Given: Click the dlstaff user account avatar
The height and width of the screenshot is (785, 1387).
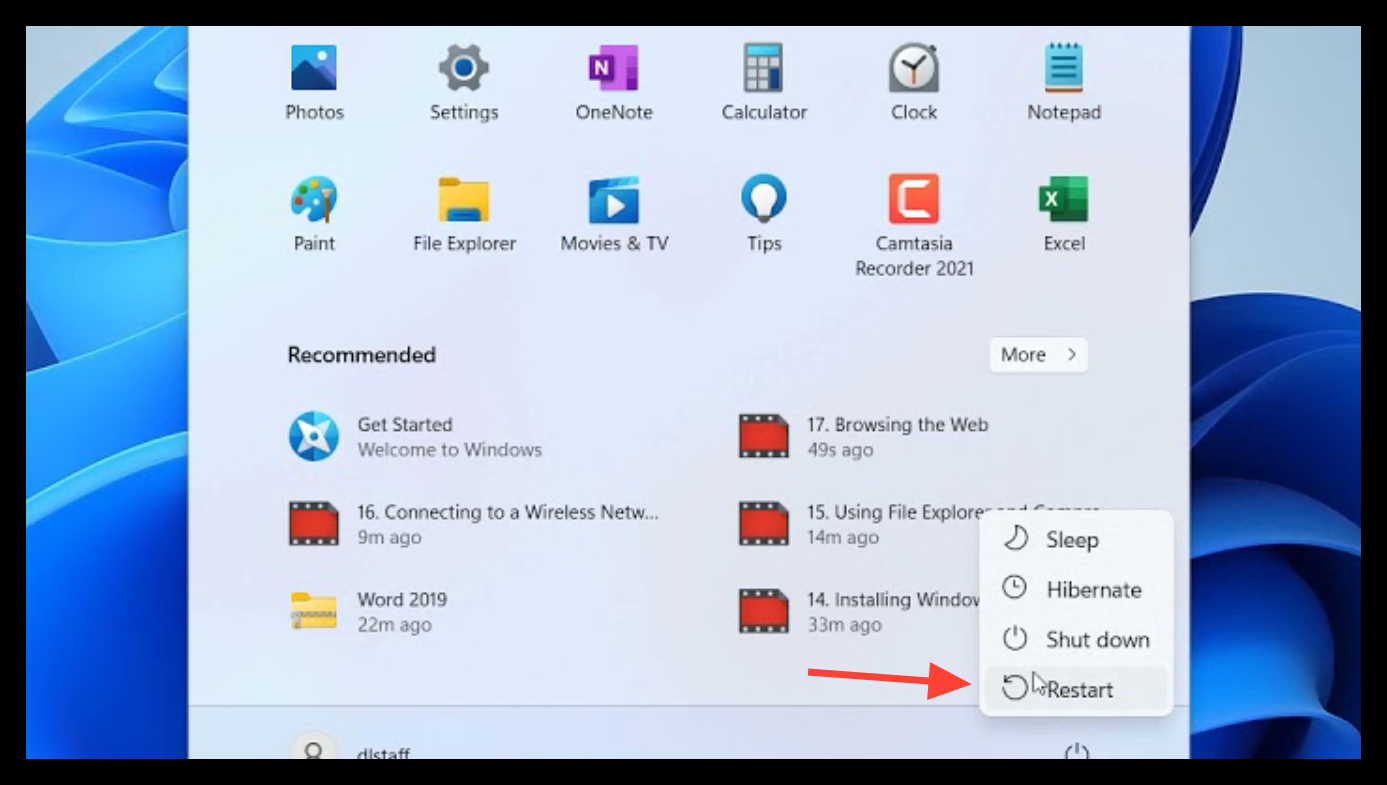Looking at the screenshot, I should coord(314,748).
